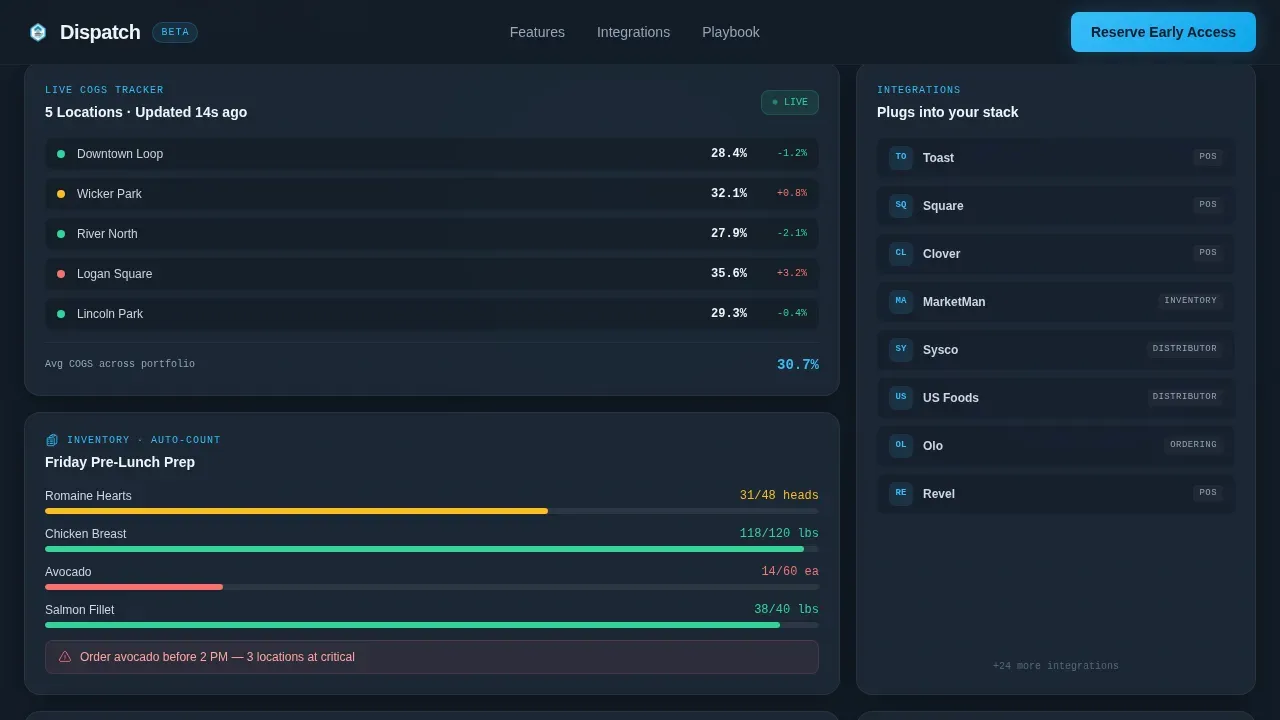1280x720 pixels.
Task: Click the ORDERING tag on Olo row
Action: pos(1193,445)
